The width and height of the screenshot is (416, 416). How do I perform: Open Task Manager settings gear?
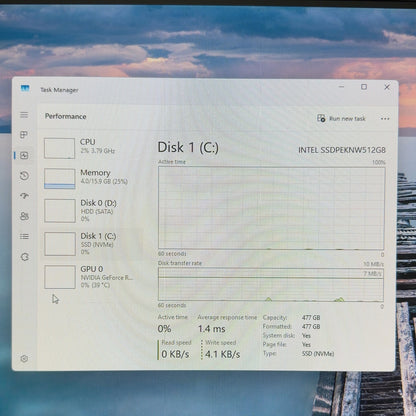click(24, 359)
